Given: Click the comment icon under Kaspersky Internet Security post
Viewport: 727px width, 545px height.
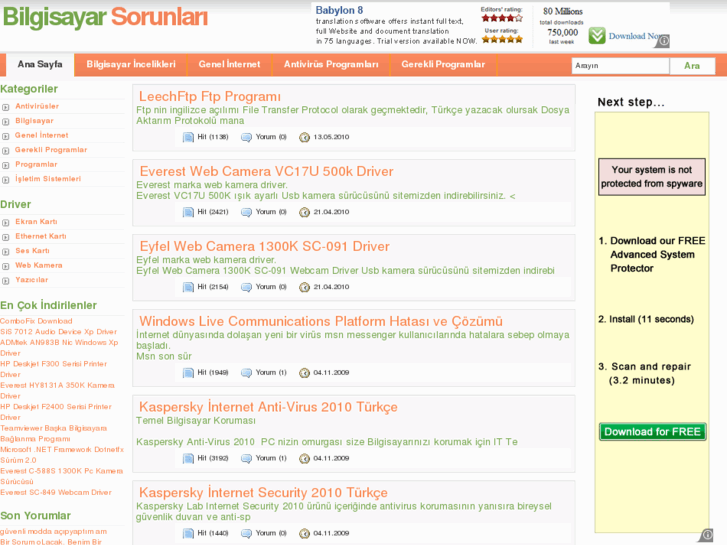Looking at the screenshot, I should [x=247, y=533].
